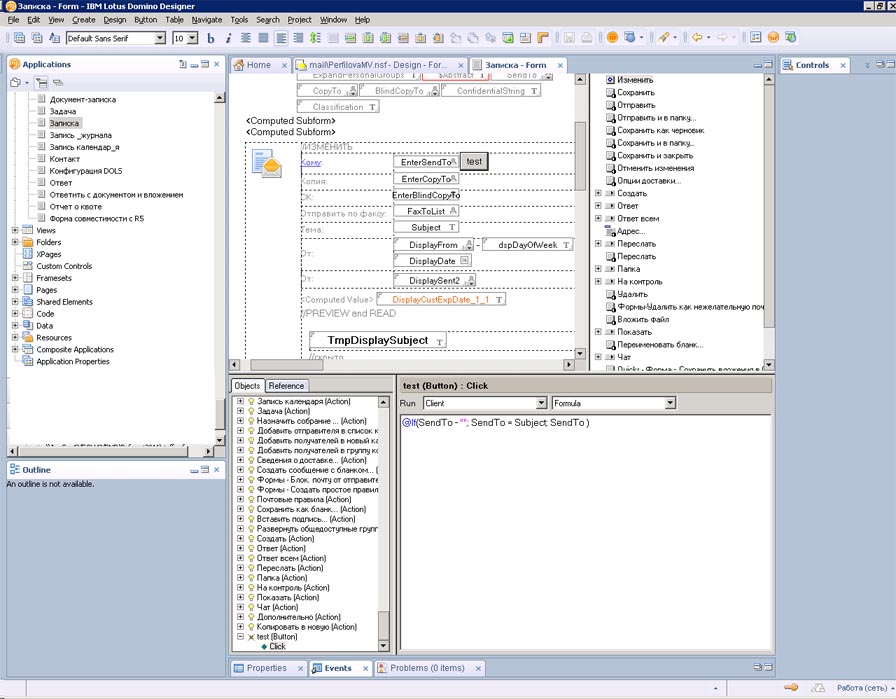Click the yellow Back navigation arrow

coord(697,38)
